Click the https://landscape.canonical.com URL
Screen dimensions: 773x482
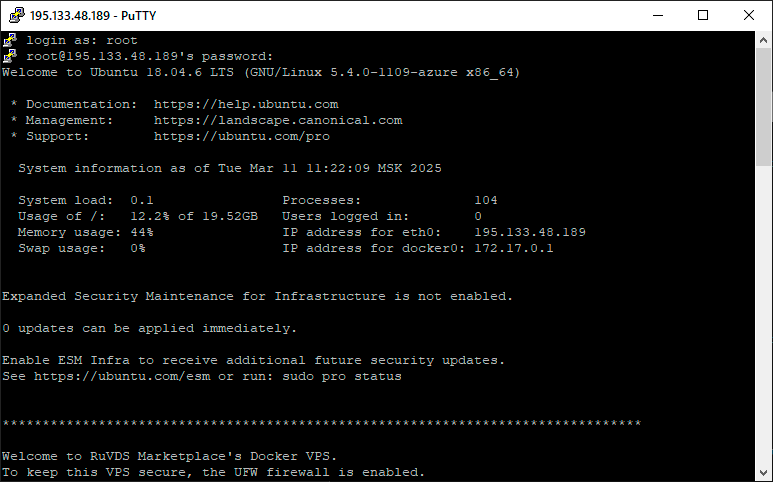pyautogui.click(x=278, y=120)
